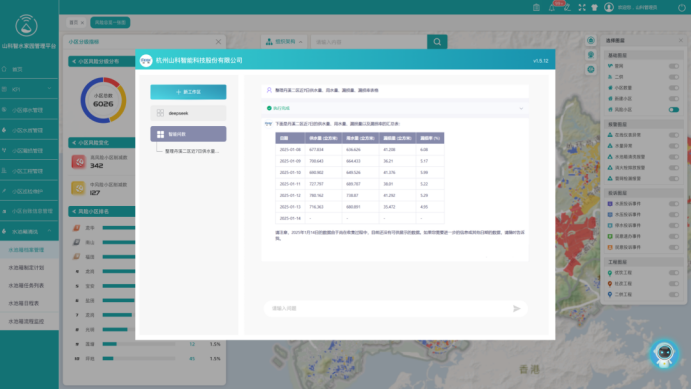
Task: Select the deepseek workspace item
Action: pyautogui.click(x=188, y=113)
